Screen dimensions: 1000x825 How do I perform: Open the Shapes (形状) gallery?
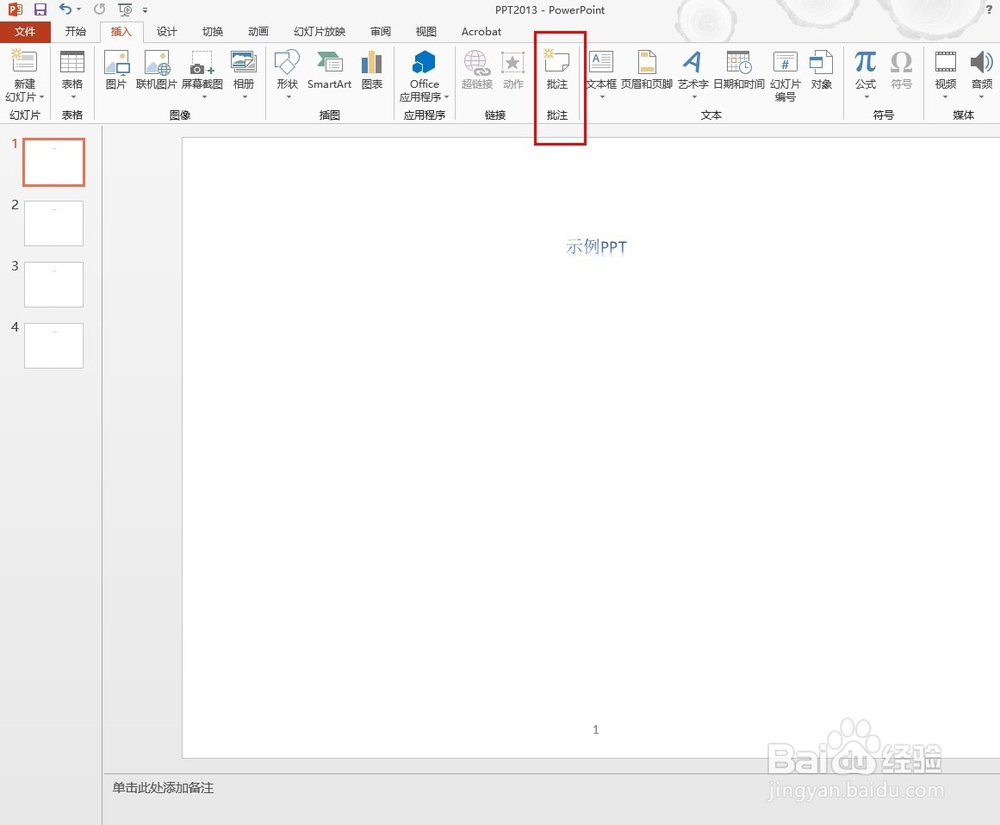[x=287, y=62]
